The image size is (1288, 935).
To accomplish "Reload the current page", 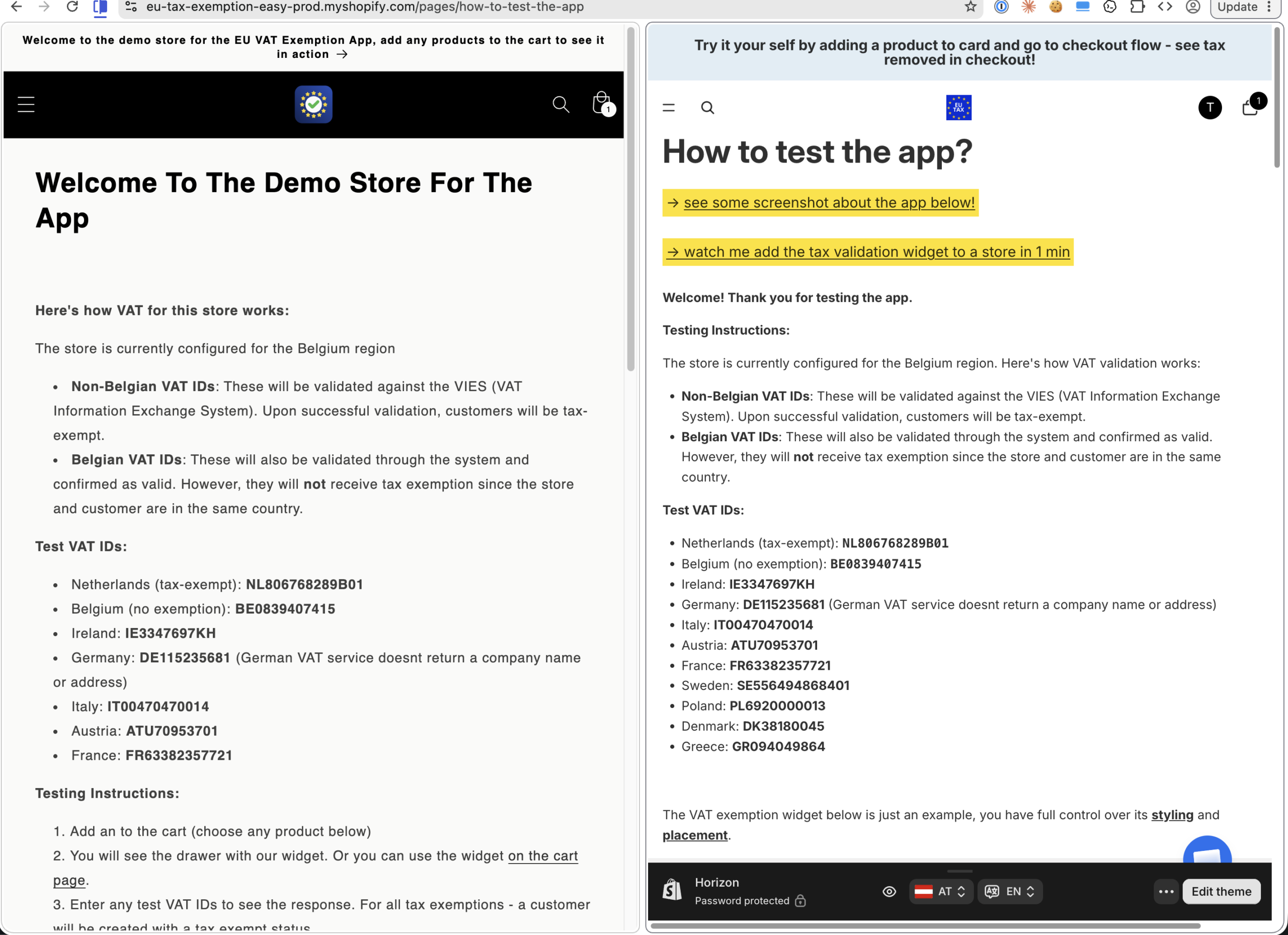I will [72, 7].
